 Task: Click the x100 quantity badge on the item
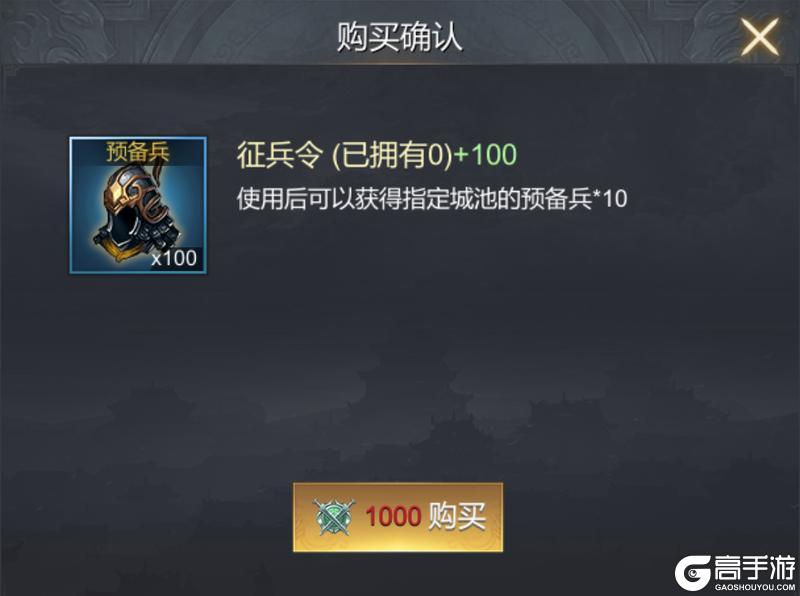(x=174, y=258)
